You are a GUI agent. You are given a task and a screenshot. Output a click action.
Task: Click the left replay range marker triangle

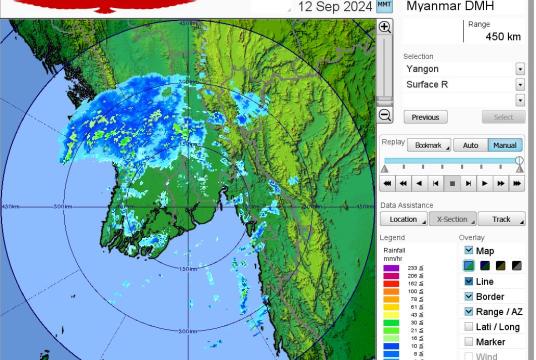(x=385, y=169)
